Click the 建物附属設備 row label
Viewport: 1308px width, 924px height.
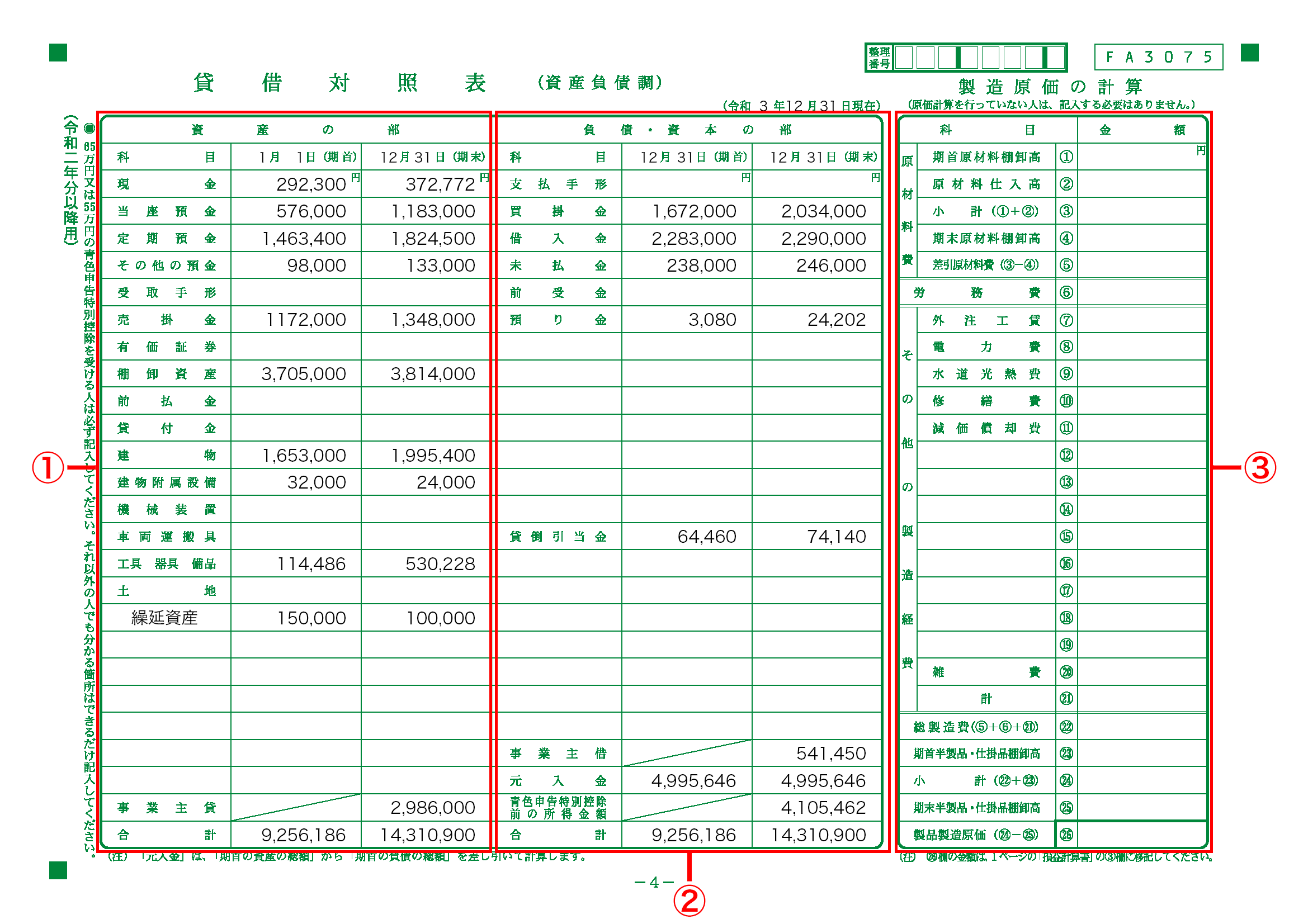[x=166, y=483]
